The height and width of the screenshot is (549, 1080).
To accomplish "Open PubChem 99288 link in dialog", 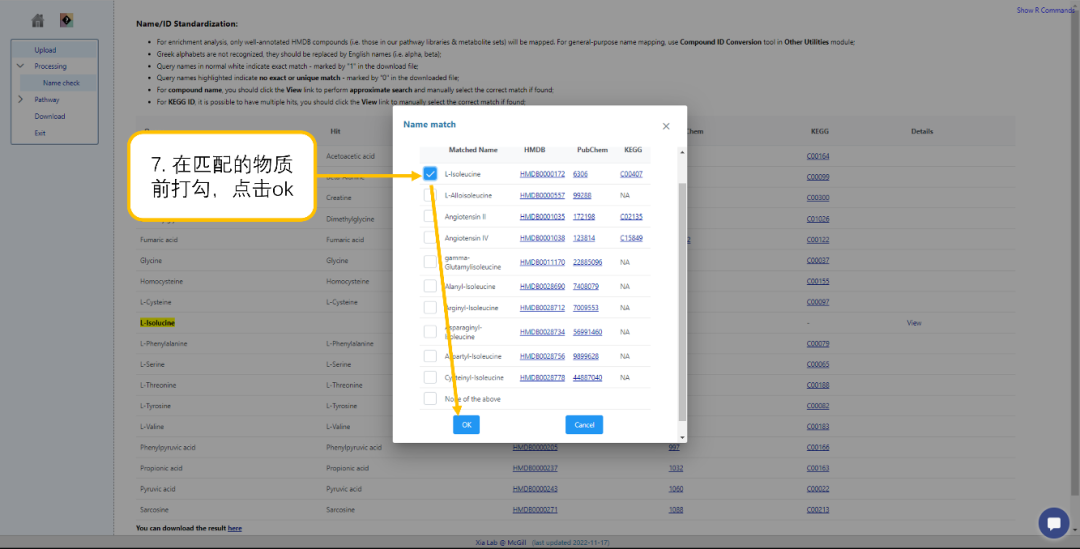I will pos(582,196).
